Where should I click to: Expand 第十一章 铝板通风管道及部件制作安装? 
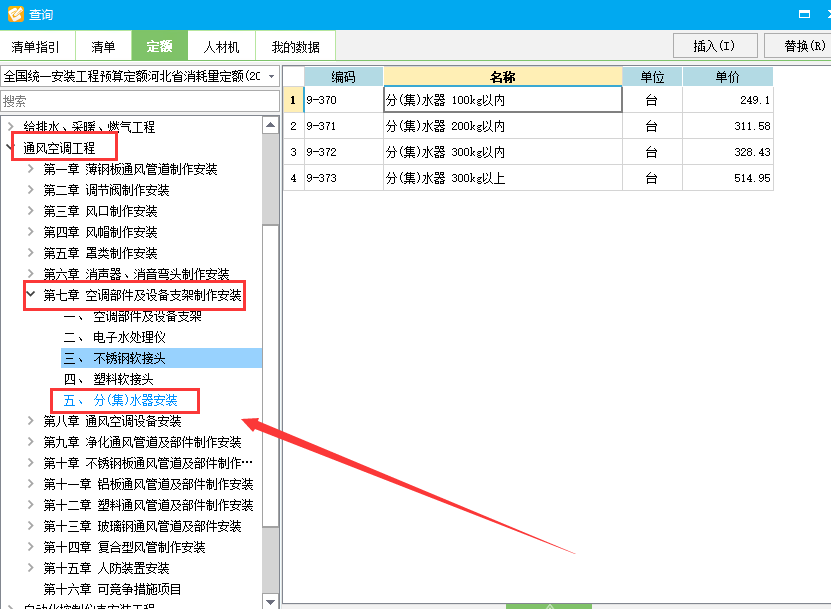pyautogui.click(x=31, y=483)
